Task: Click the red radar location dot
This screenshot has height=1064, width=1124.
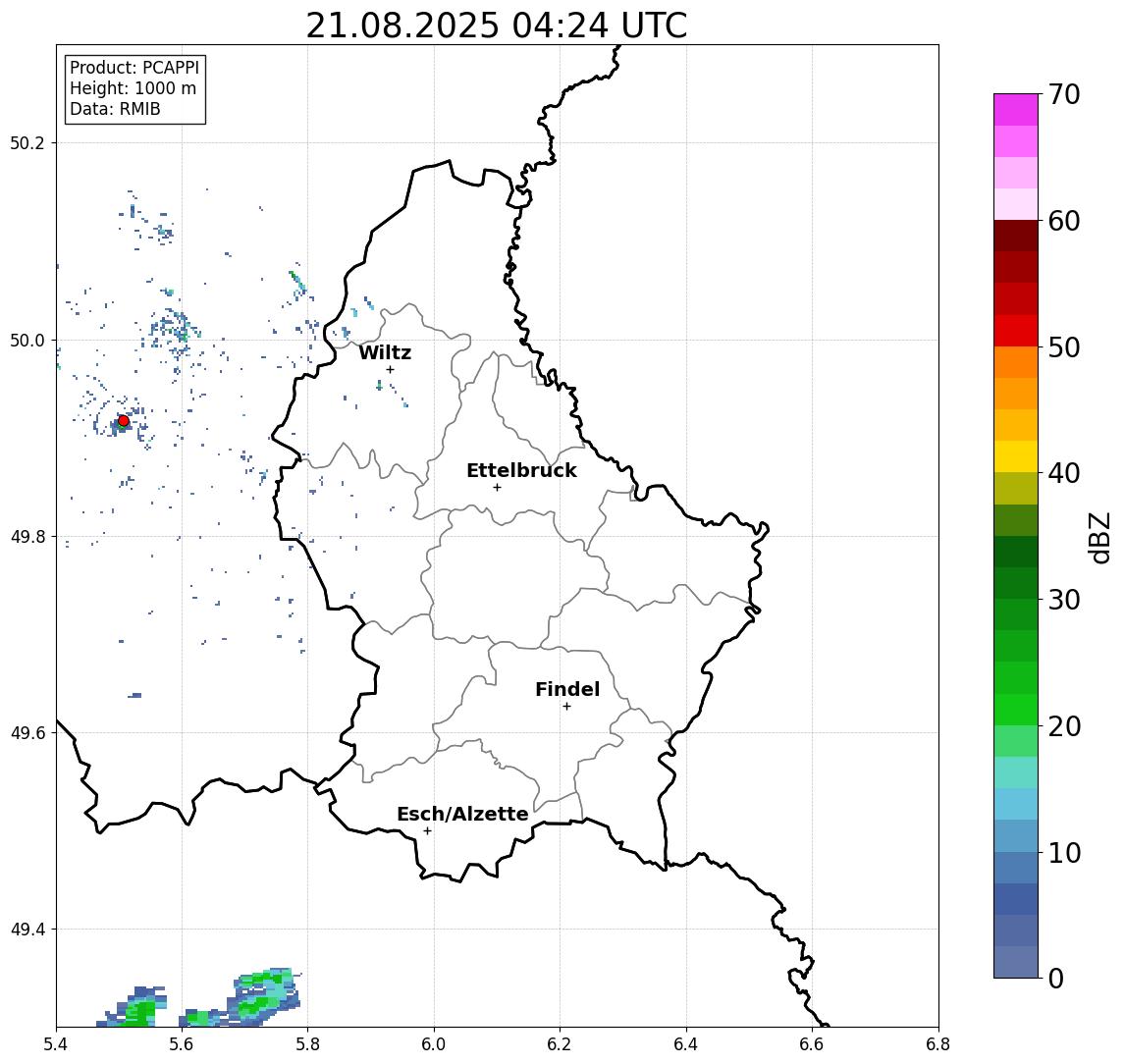Action: coord(124,421)
